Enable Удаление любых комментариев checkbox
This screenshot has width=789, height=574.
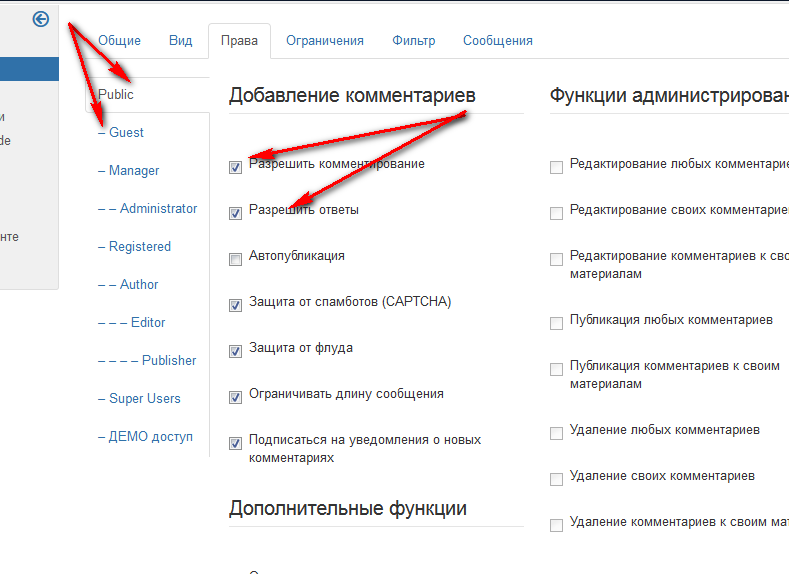tap(557, 433)
